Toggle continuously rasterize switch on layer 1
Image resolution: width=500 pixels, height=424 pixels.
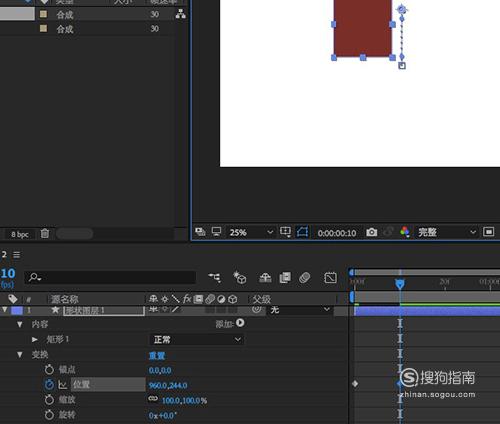(x=164, y=309)
